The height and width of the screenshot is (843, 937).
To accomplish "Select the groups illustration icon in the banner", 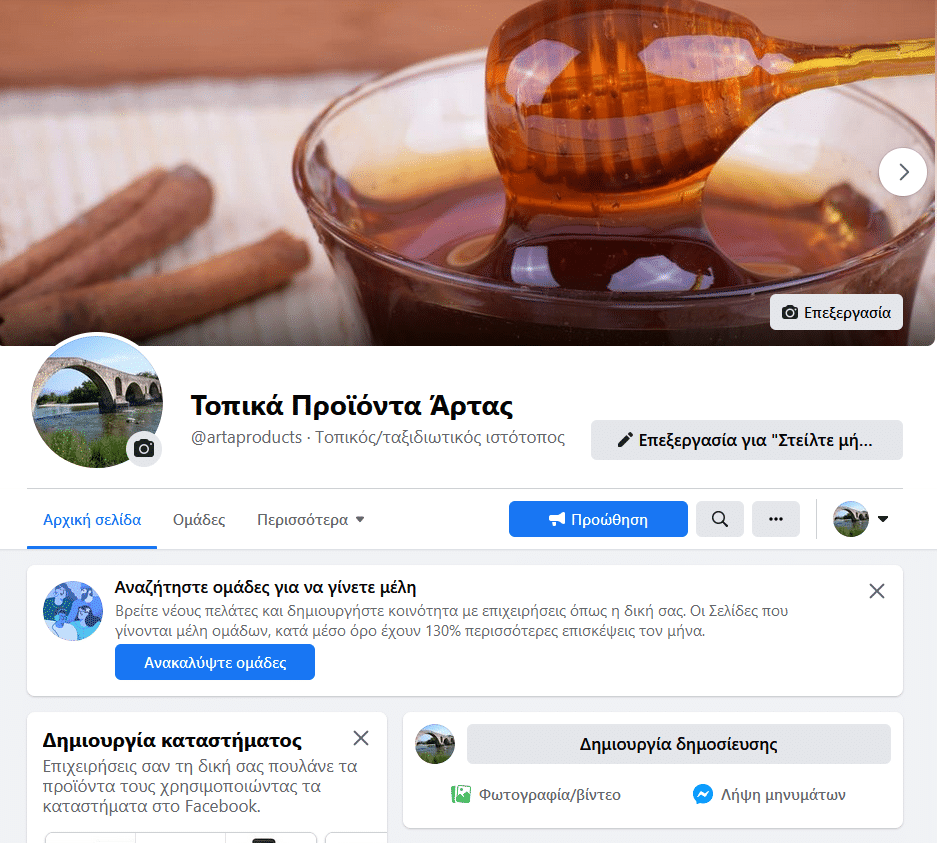I will pos(72,610).
